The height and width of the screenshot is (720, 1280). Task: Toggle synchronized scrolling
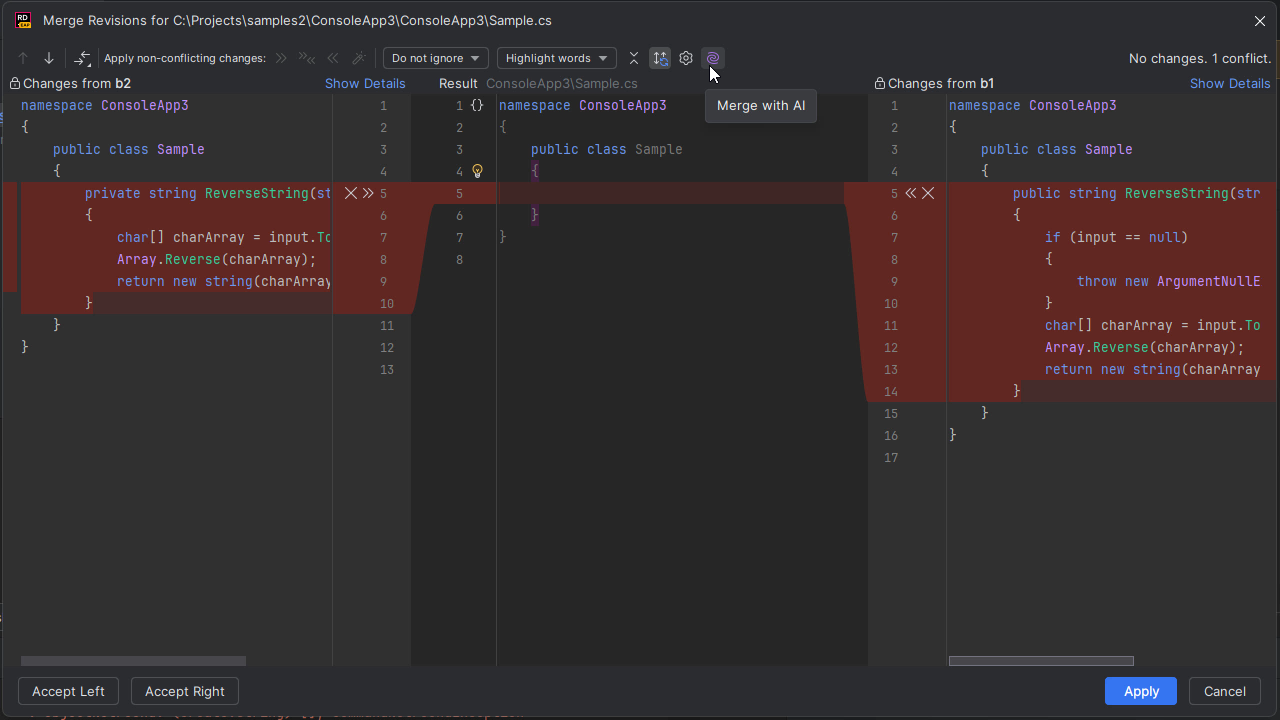click(660, 58)
